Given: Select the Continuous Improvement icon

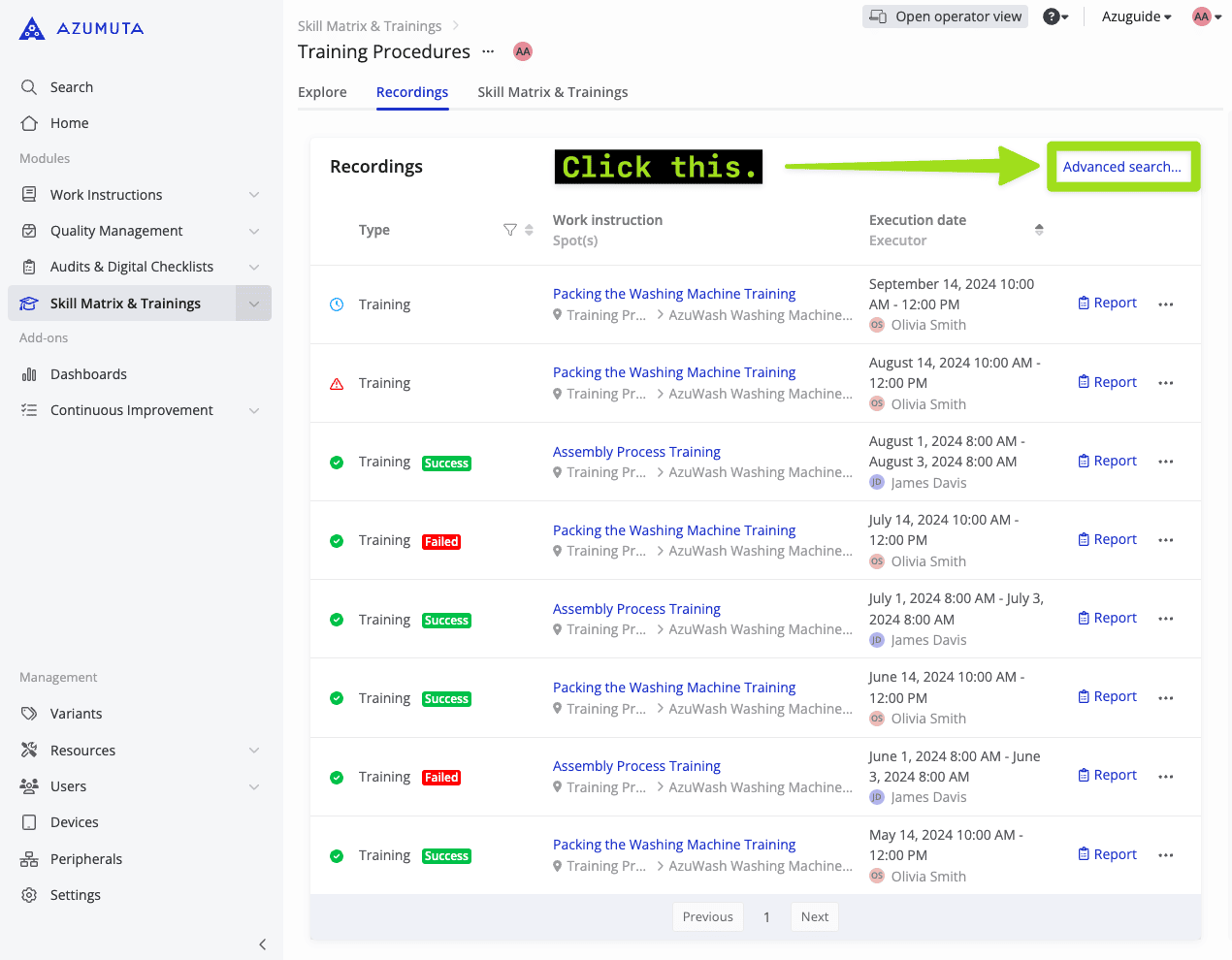Looking at the screenshot, I should 29,409.
